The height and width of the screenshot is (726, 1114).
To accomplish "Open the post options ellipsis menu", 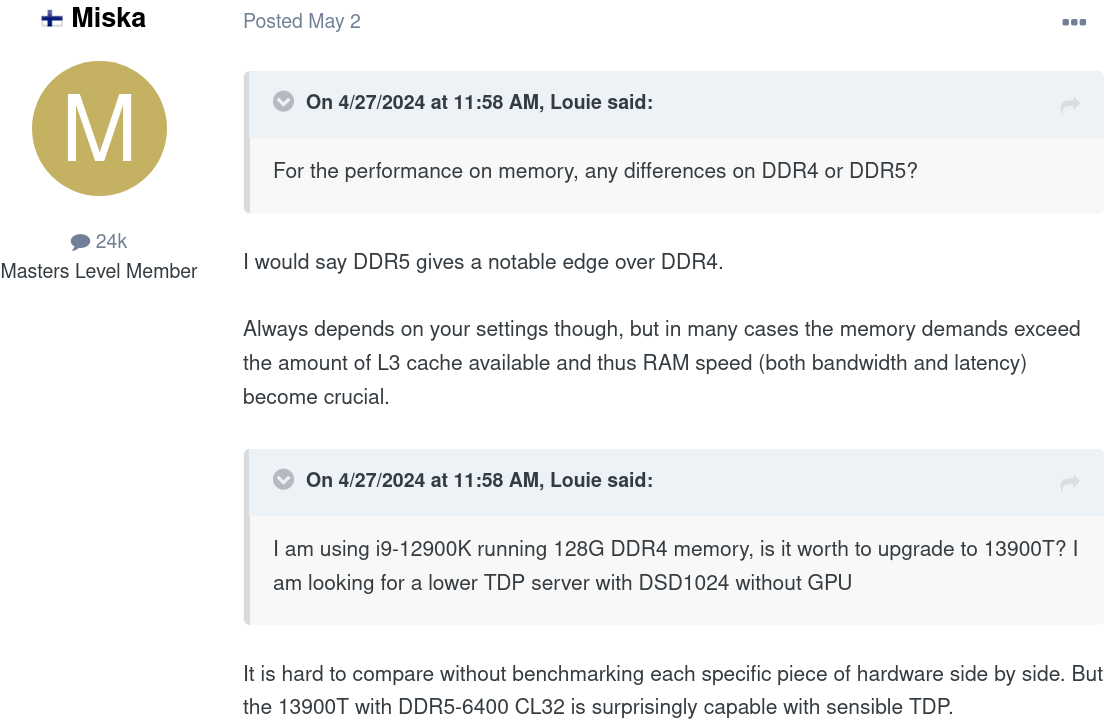I will point(1074,22).
